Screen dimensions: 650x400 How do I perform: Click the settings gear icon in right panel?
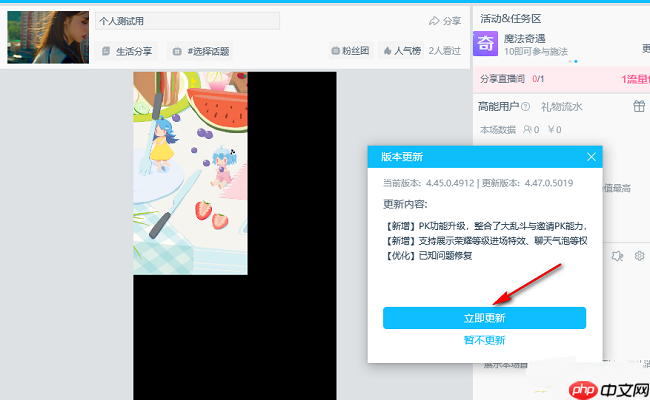639,256
